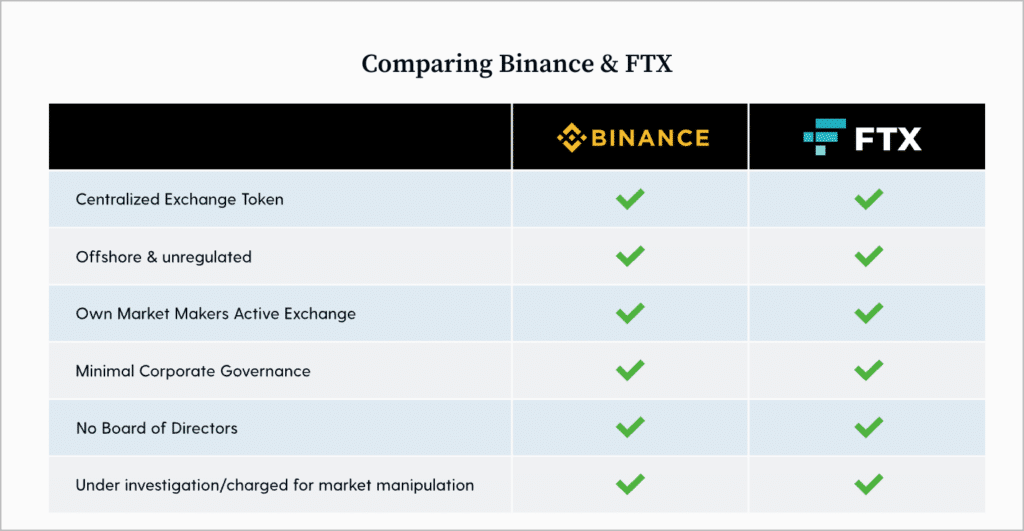Click Binance checkmark for Own Market Makers

(630, 313)
